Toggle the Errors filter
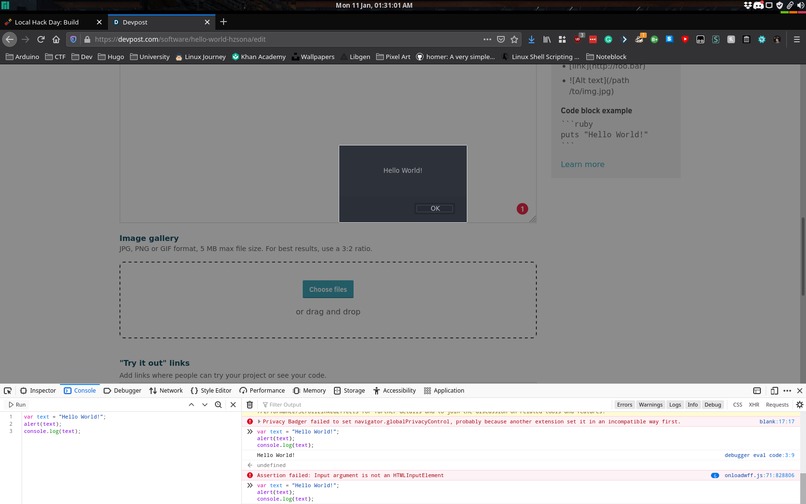Viewport: 806px width, 504px height. click(625, 405)
